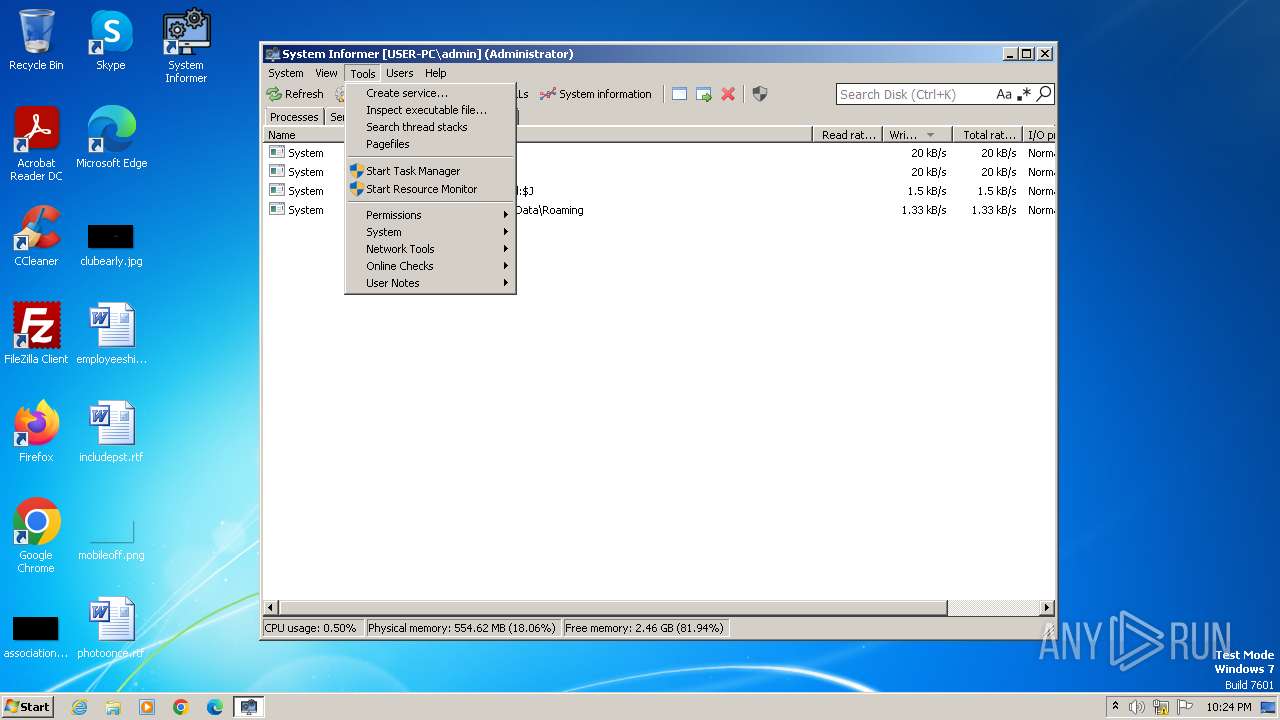Expand the Network Tools submenu
Screen dimensions: 1280x720
(430, 249)
